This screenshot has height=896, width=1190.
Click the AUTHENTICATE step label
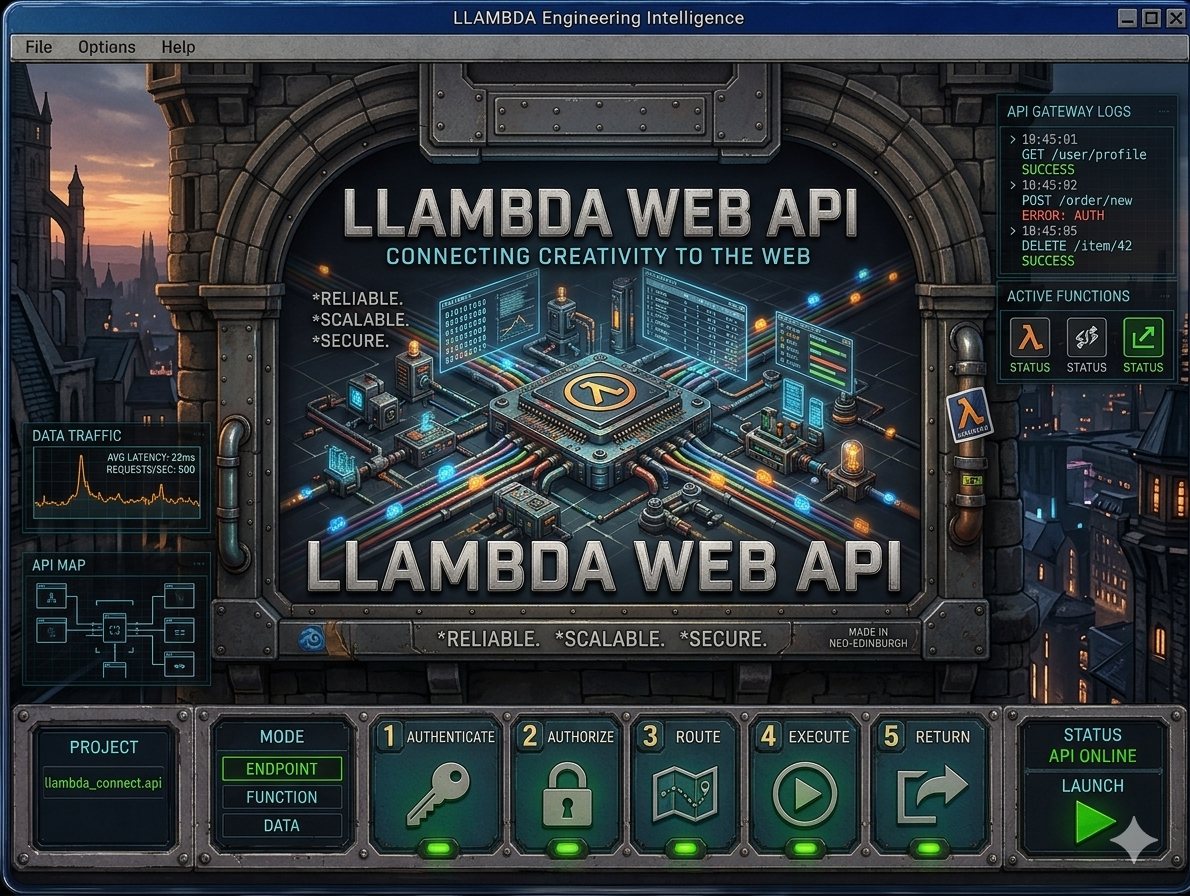click(451, 737)
